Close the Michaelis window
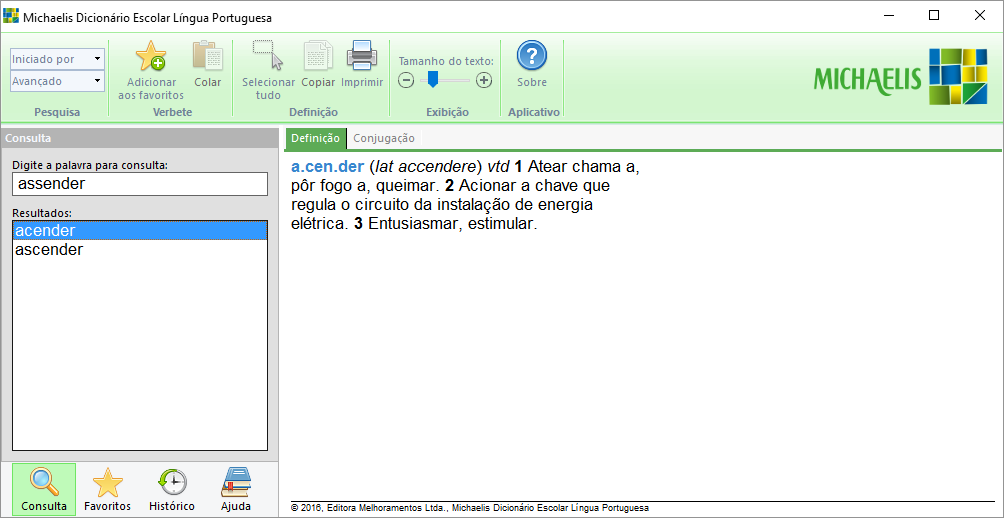This screenshot has height=518, width=1004. tap(980, 16)
